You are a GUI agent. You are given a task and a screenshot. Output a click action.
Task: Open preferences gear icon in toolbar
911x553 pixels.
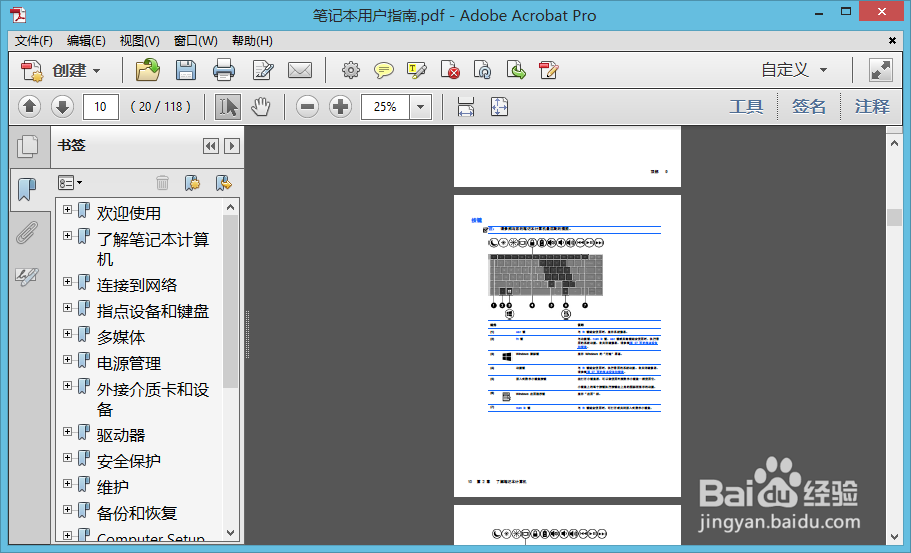pyautogui.click(x=351, y=70)
